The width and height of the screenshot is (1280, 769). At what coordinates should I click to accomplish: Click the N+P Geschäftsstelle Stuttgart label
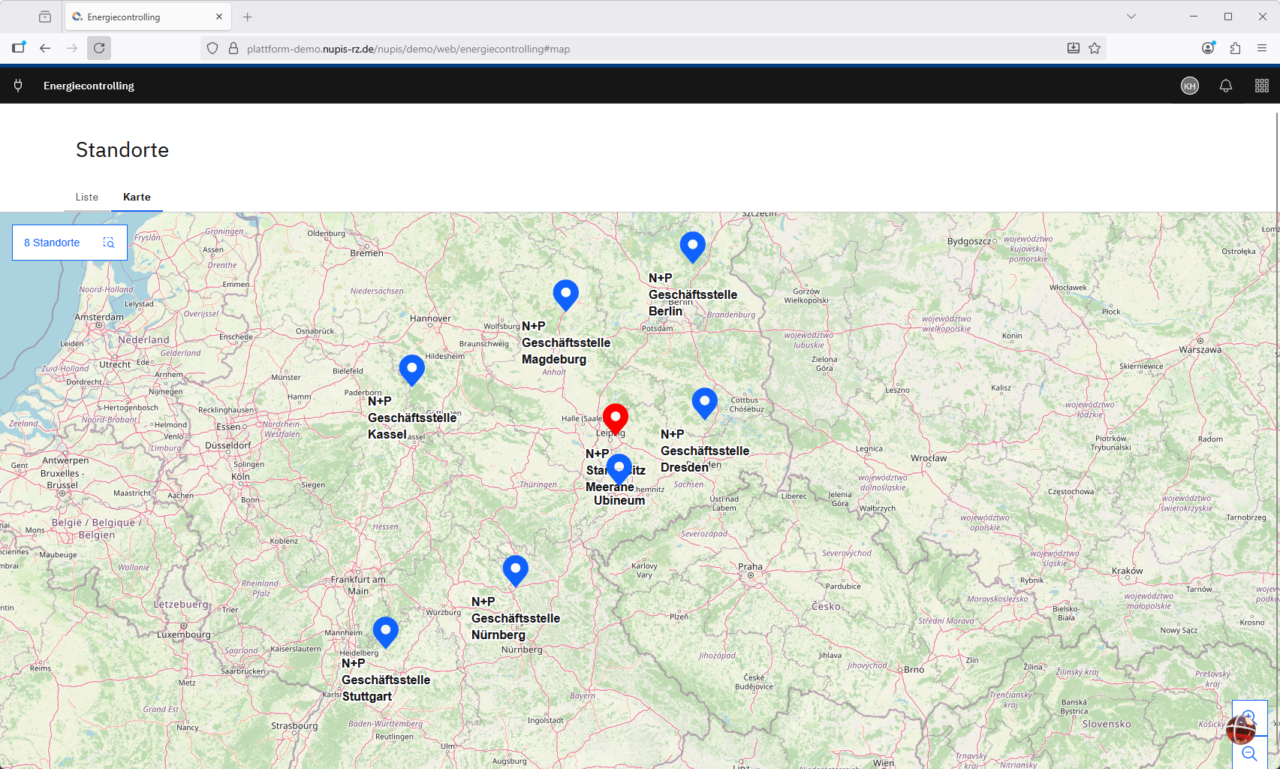386,680
